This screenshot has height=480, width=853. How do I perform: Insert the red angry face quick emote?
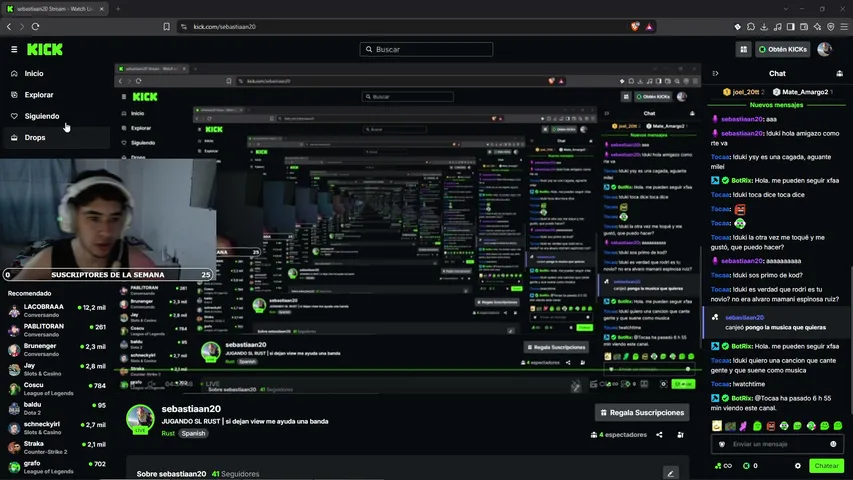pos(770,426)
